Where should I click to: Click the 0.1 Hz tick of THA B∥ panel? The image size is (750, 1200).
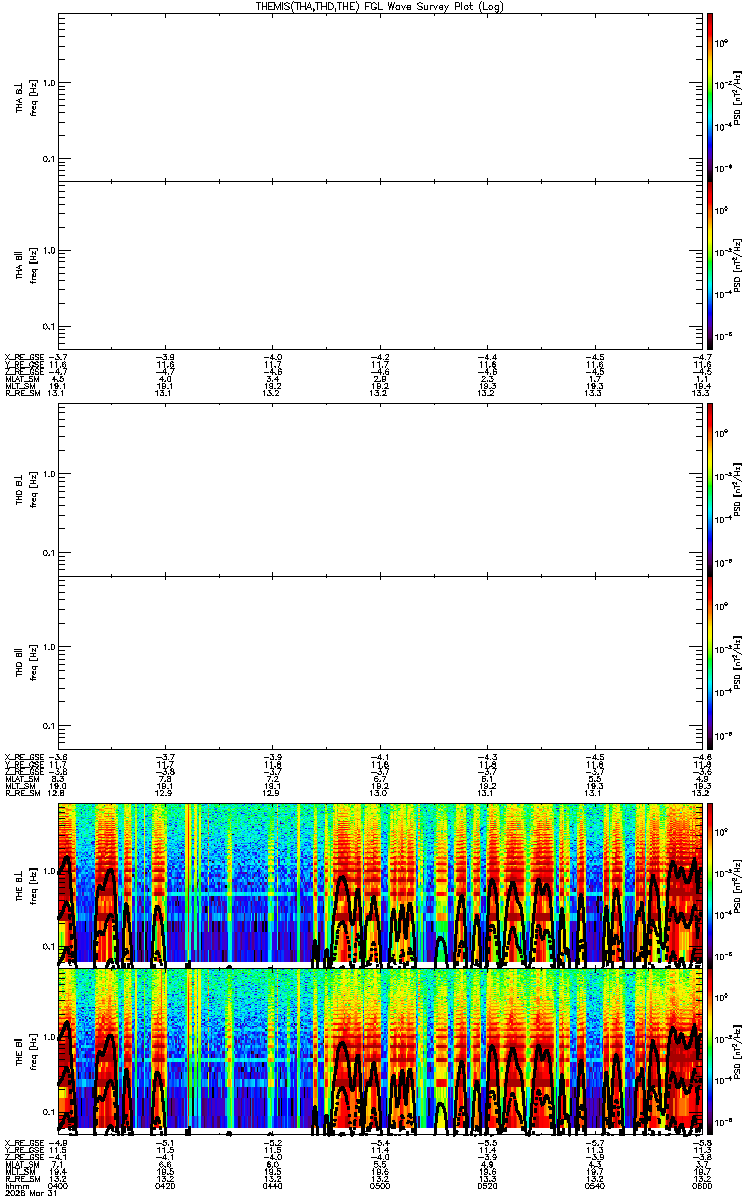tap(49, 326)
